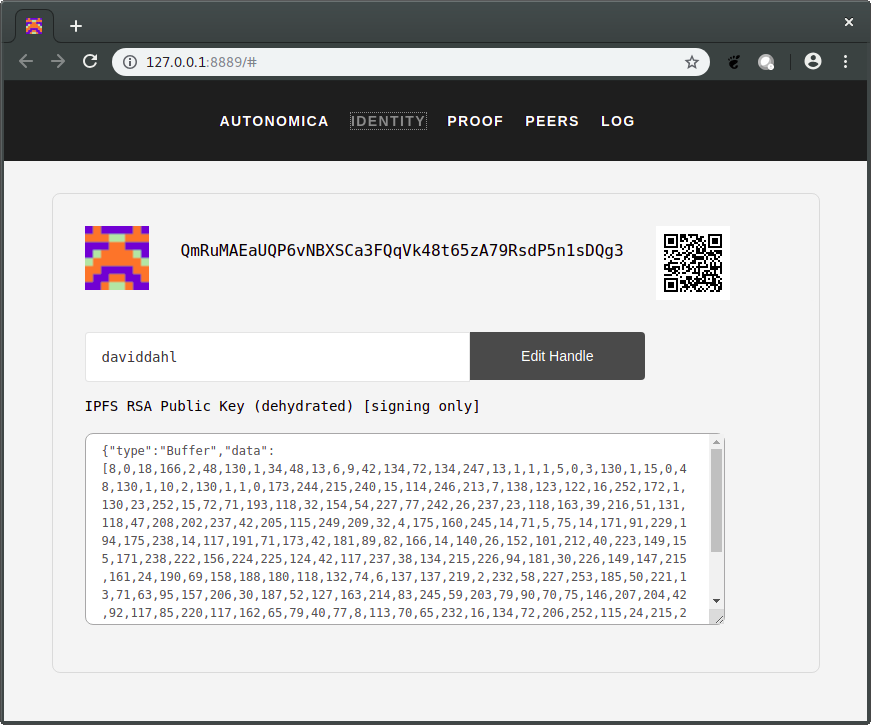Viewport: 871px width, 725px height.
Task: Select the peer ID starting QmRuMAEa
Action: click(402, 251)
